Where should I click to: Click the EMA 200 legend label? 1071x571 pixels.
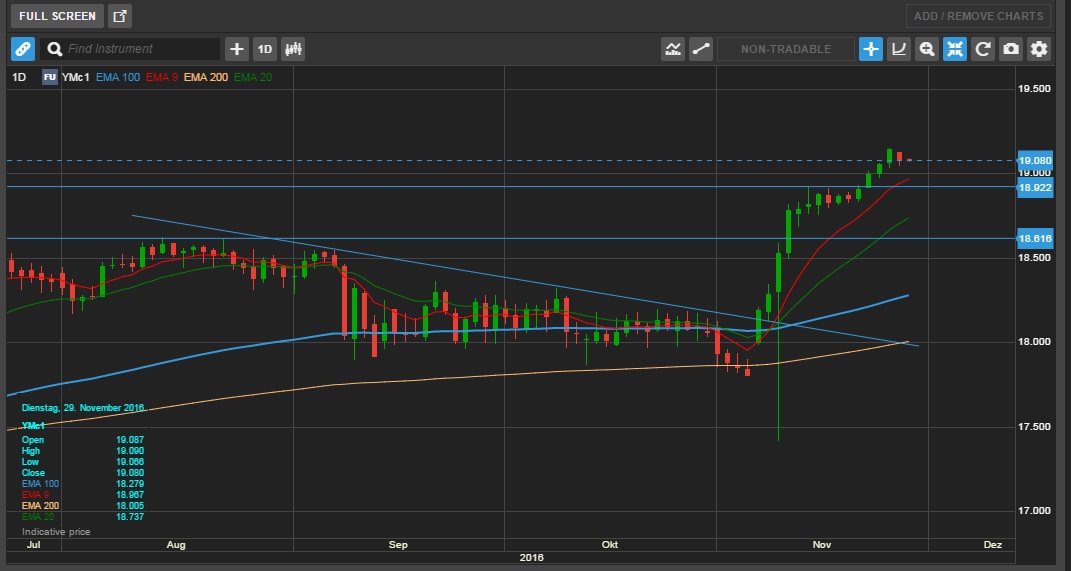[x=206, y=77]
